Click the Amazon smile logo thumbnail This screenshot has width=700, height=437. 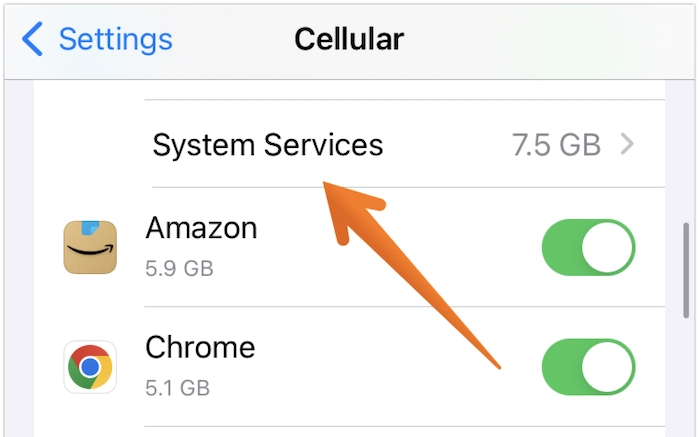point(90,247)
